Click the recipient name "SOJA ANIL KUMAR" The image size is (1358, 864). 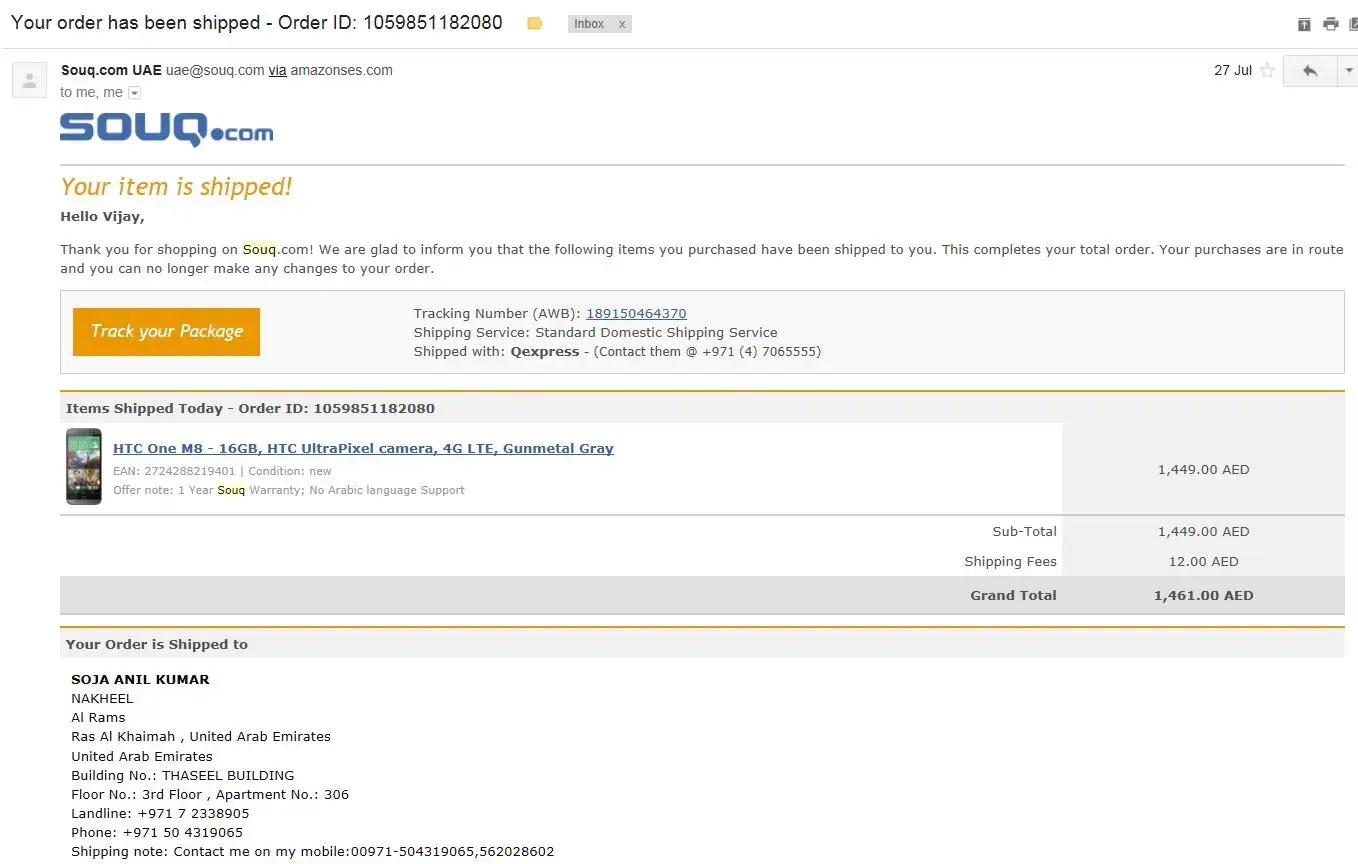(x=140, y=680)
